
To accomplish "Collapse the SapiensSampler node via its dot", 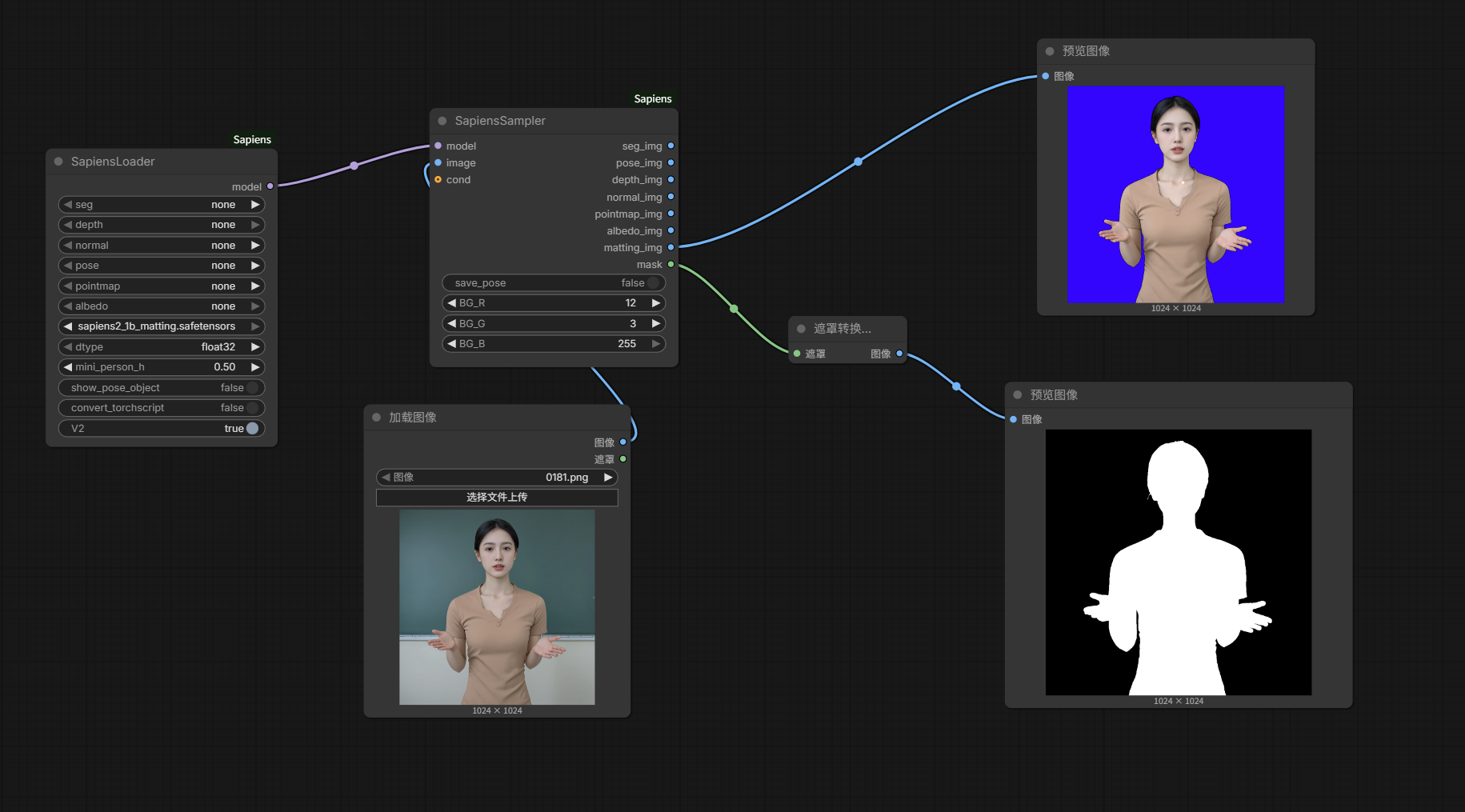I will click(442, 121).
